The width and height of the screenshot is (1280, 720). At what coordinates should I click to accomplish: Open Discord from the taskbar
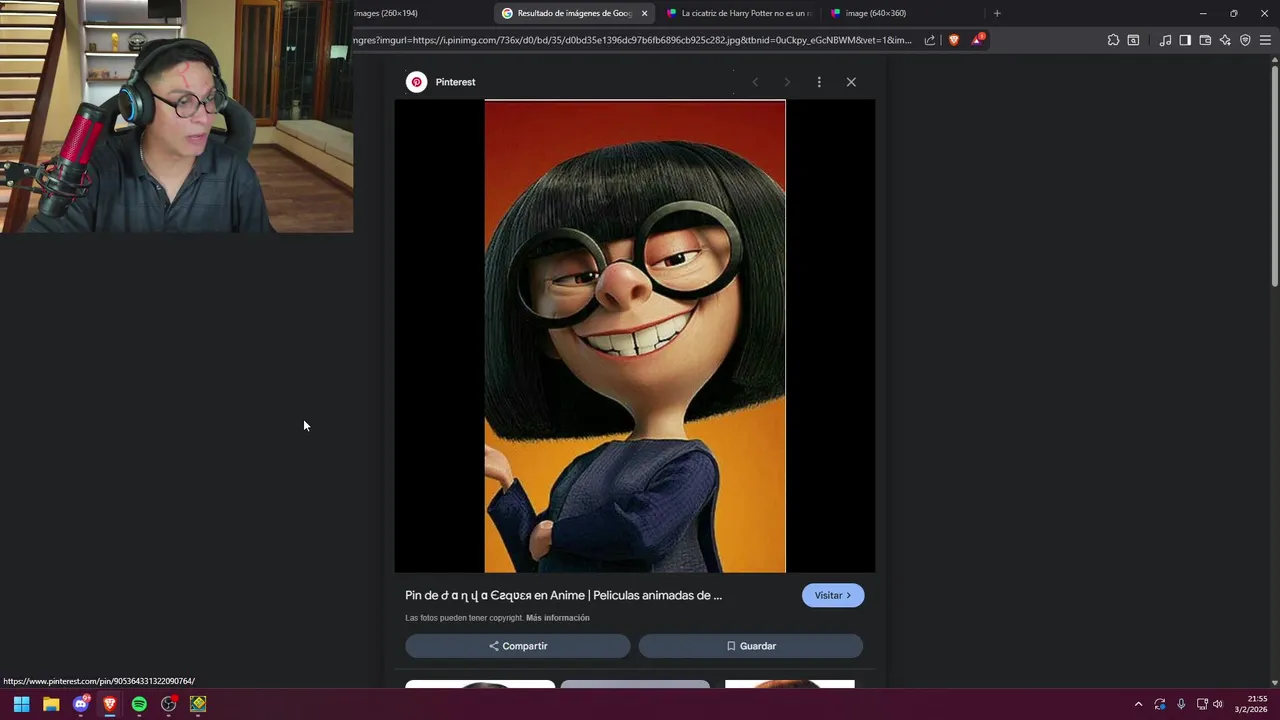pyautogui.click(x=81, y=704)
